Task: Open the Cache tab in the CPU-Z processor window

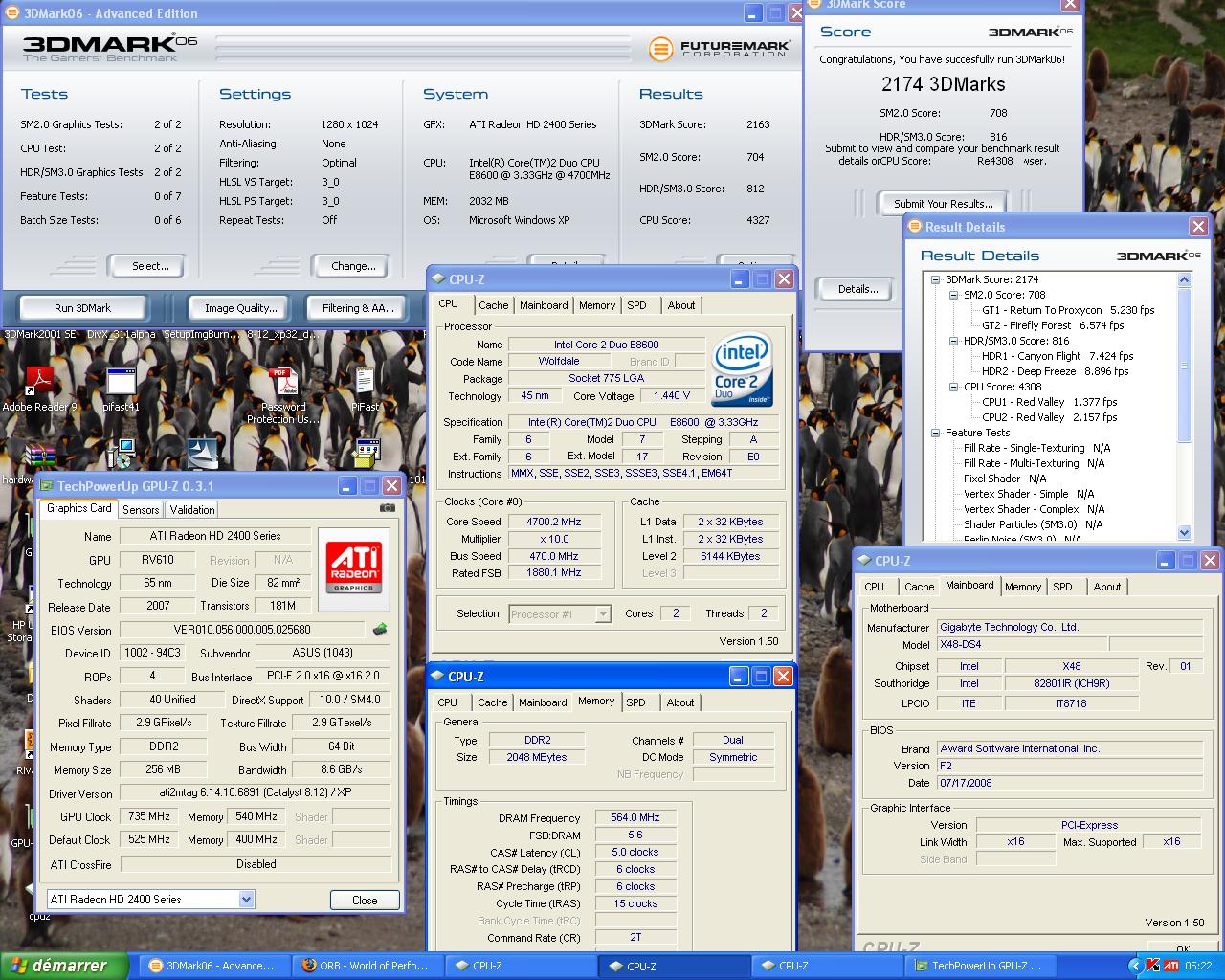Action: pos(494,305)
